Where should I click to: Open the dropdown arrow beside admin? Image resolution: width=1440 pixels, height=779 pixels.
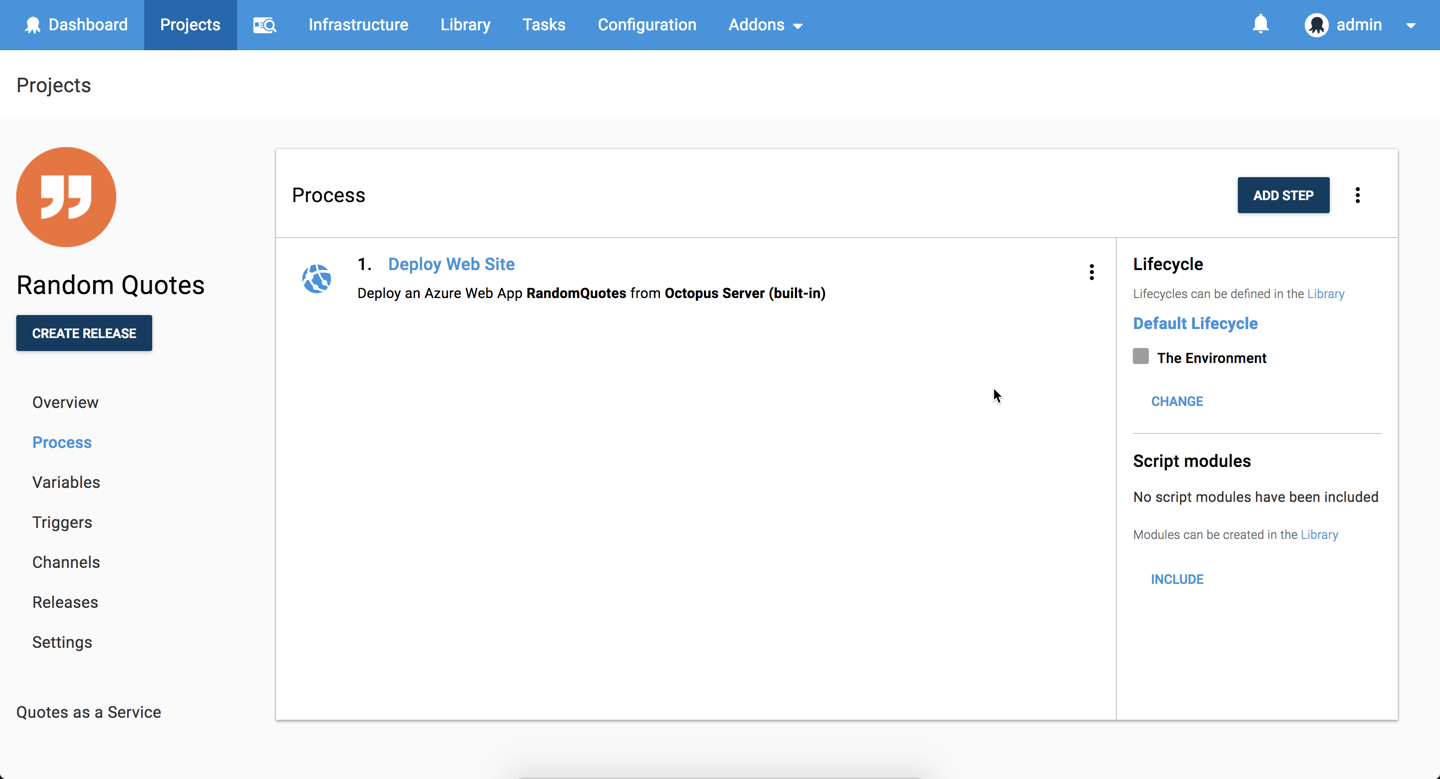(1409, 24)
